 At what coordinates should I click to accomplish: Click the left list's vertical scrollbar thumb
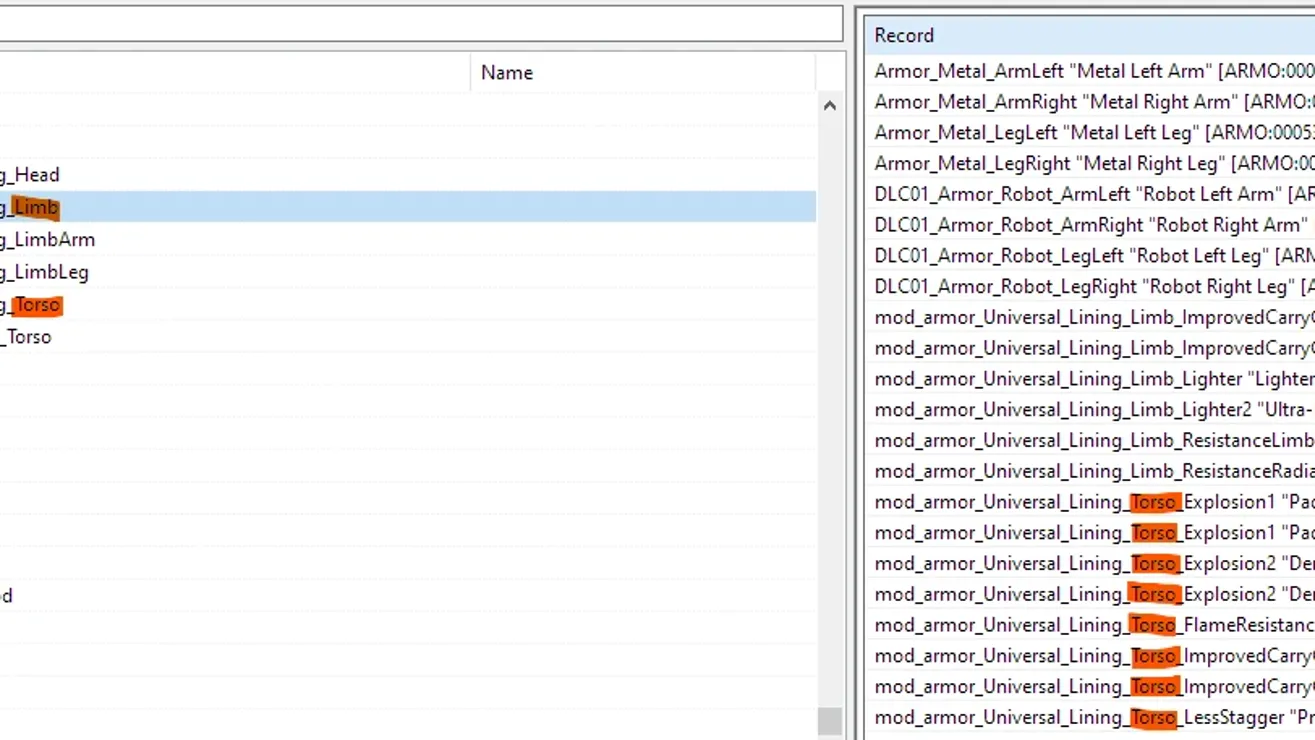(829, 720)
